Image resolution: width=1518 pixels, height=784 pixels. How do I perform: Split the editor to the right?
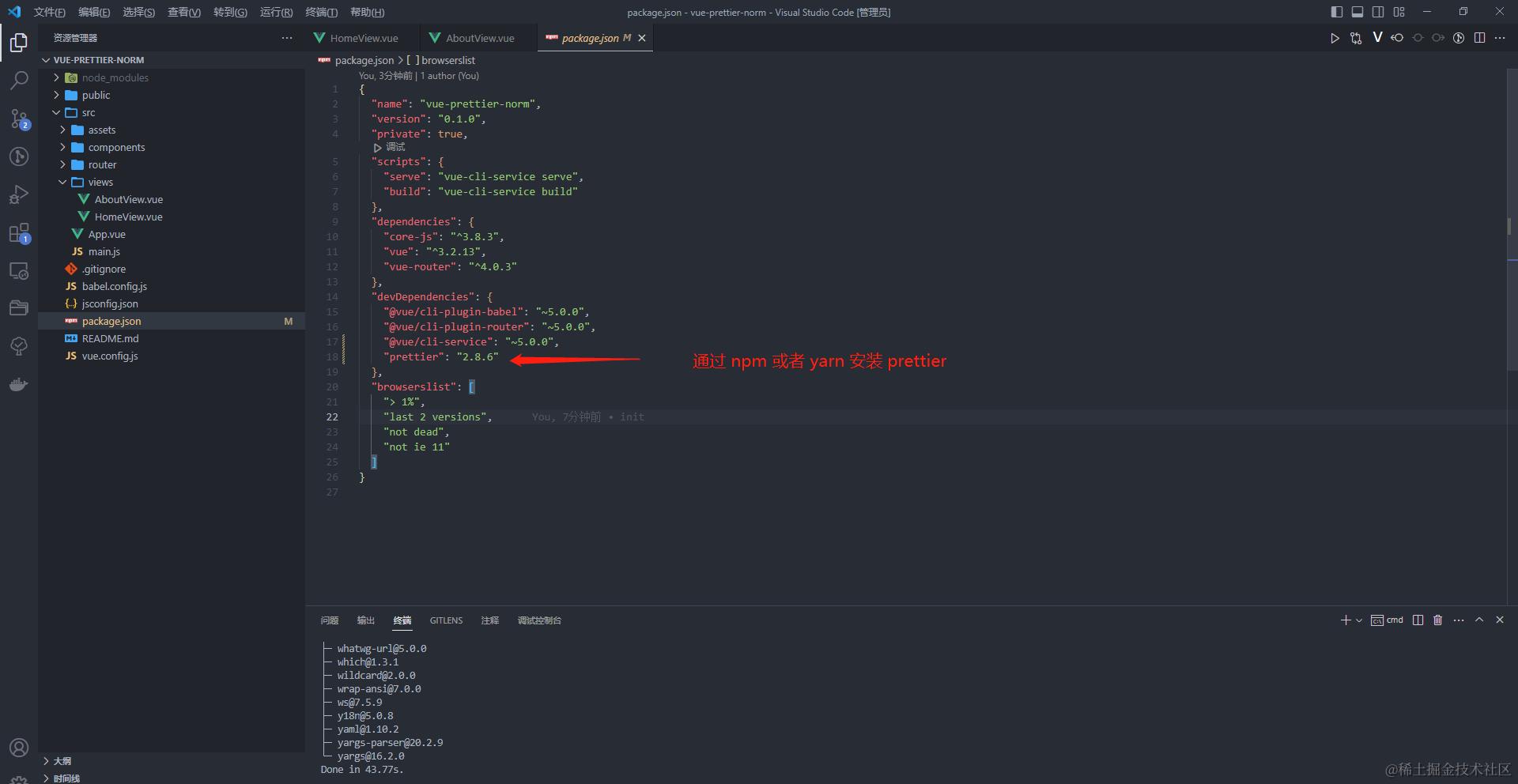[1479, 37]
